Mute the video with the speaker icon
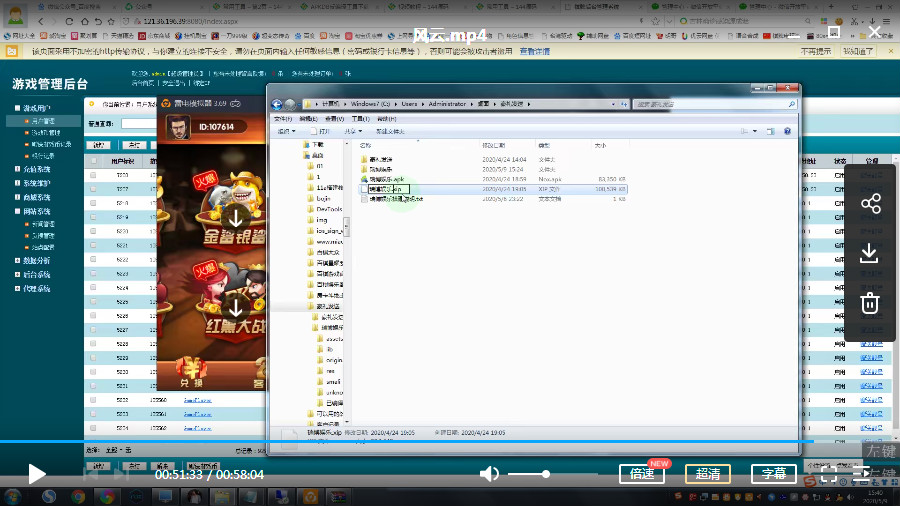 tap(488, 474)
